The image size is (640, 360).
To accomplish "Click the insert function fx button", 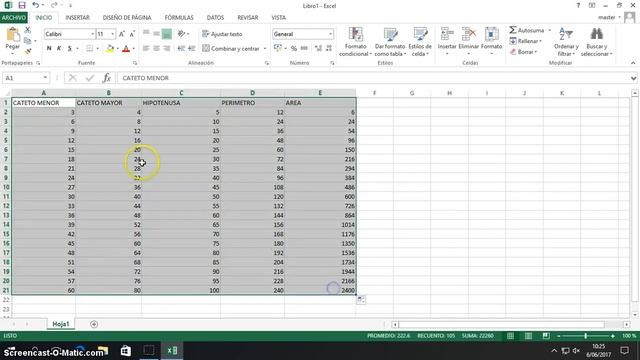I will coord(107,78).
